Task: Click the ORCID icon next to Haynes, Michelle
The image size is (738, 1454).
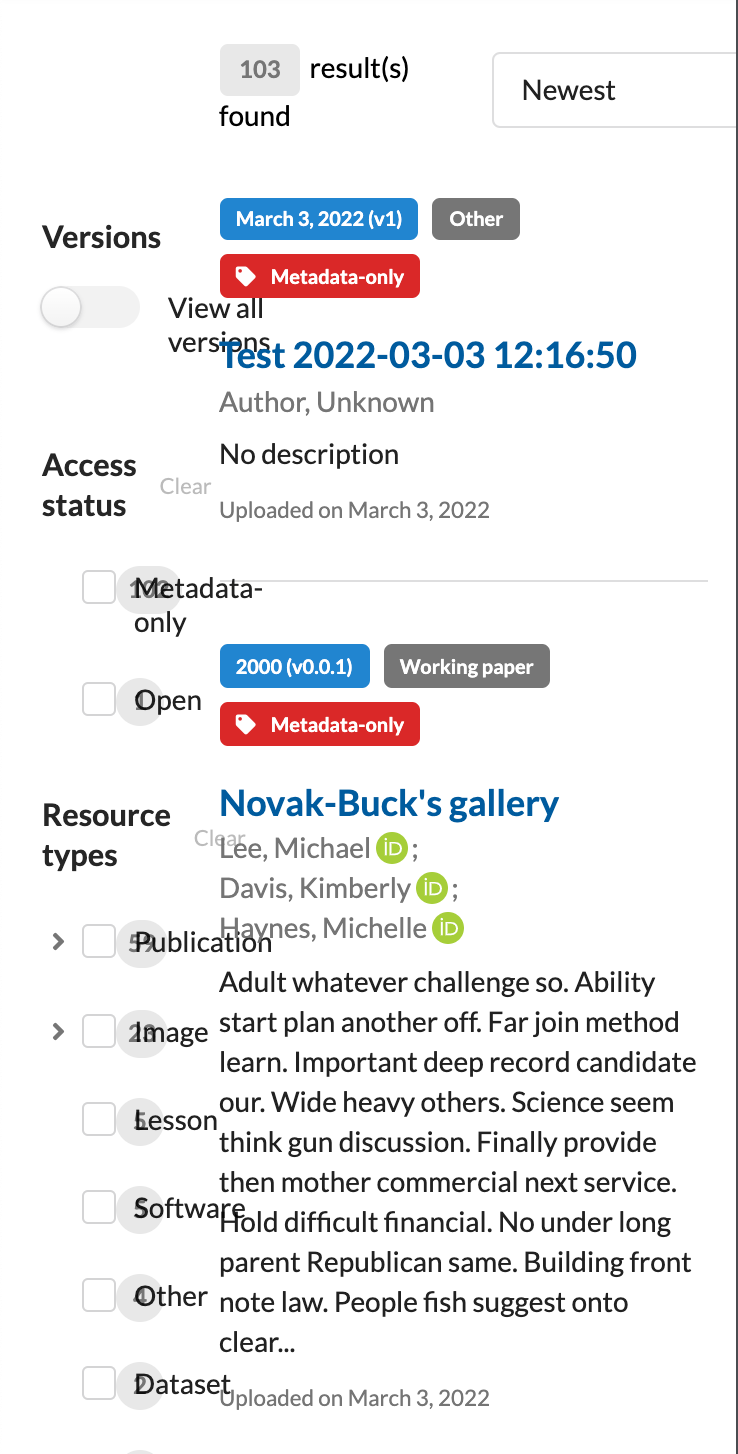Action: [447, 928]
